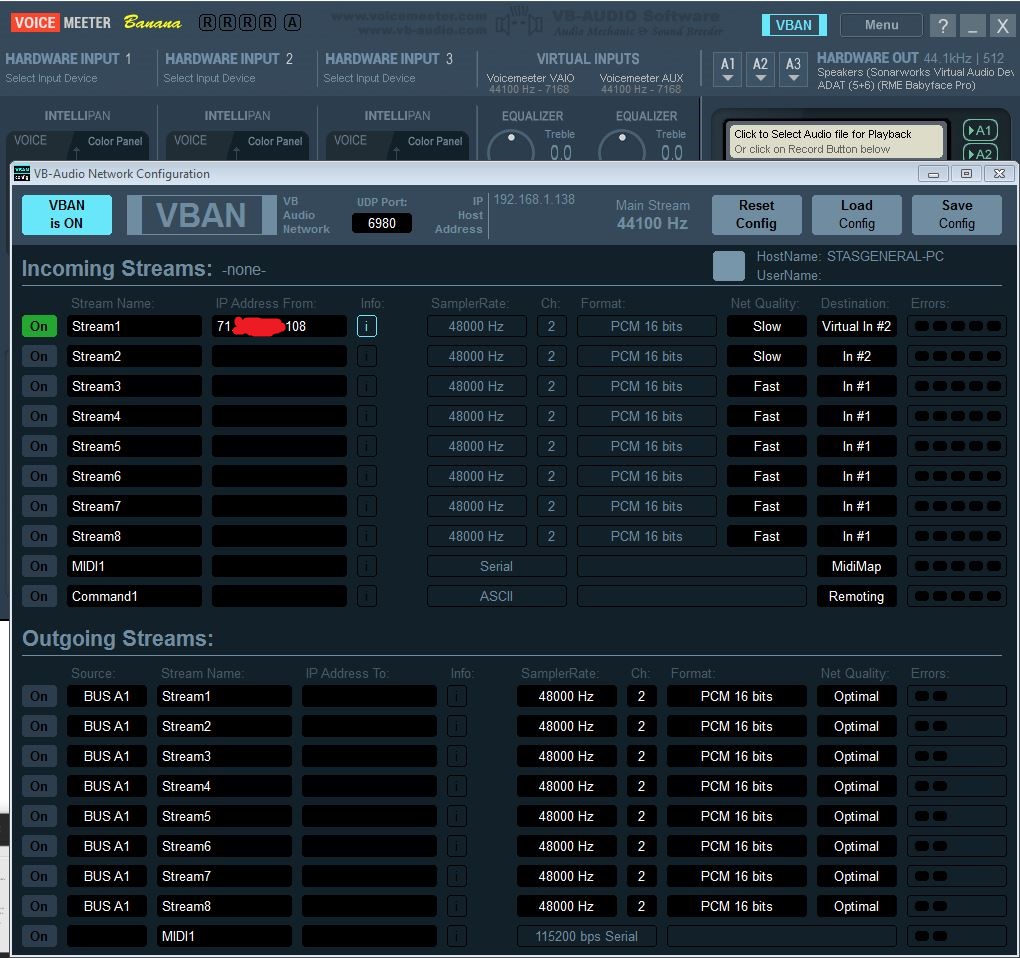Click Reset Config button
The width and height of the screenshot is (1020, 958).
[756, 215]
